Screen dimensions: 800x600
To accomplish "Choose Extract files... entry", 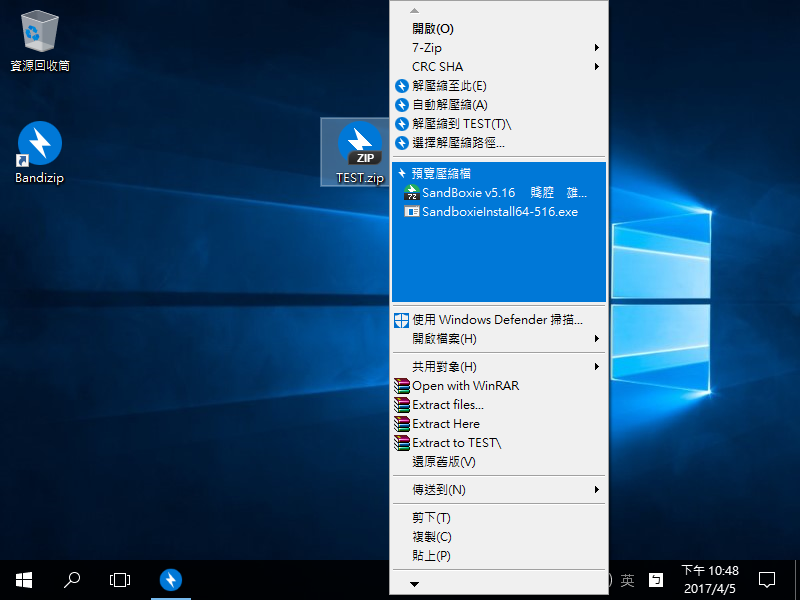I will tap(499, 405).
